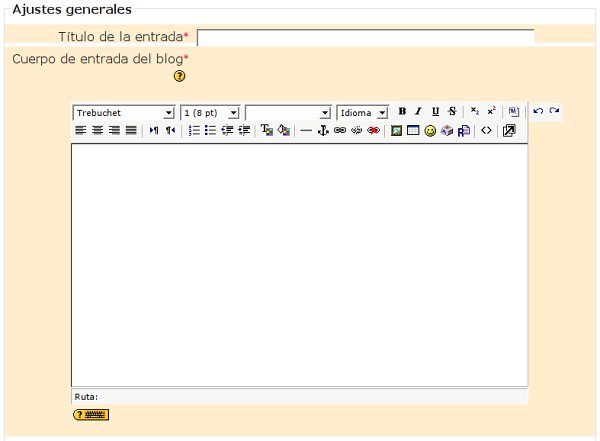Click the Título de la entrada field
The width and height of the screenshot is (600, 441).
point(365,38)
